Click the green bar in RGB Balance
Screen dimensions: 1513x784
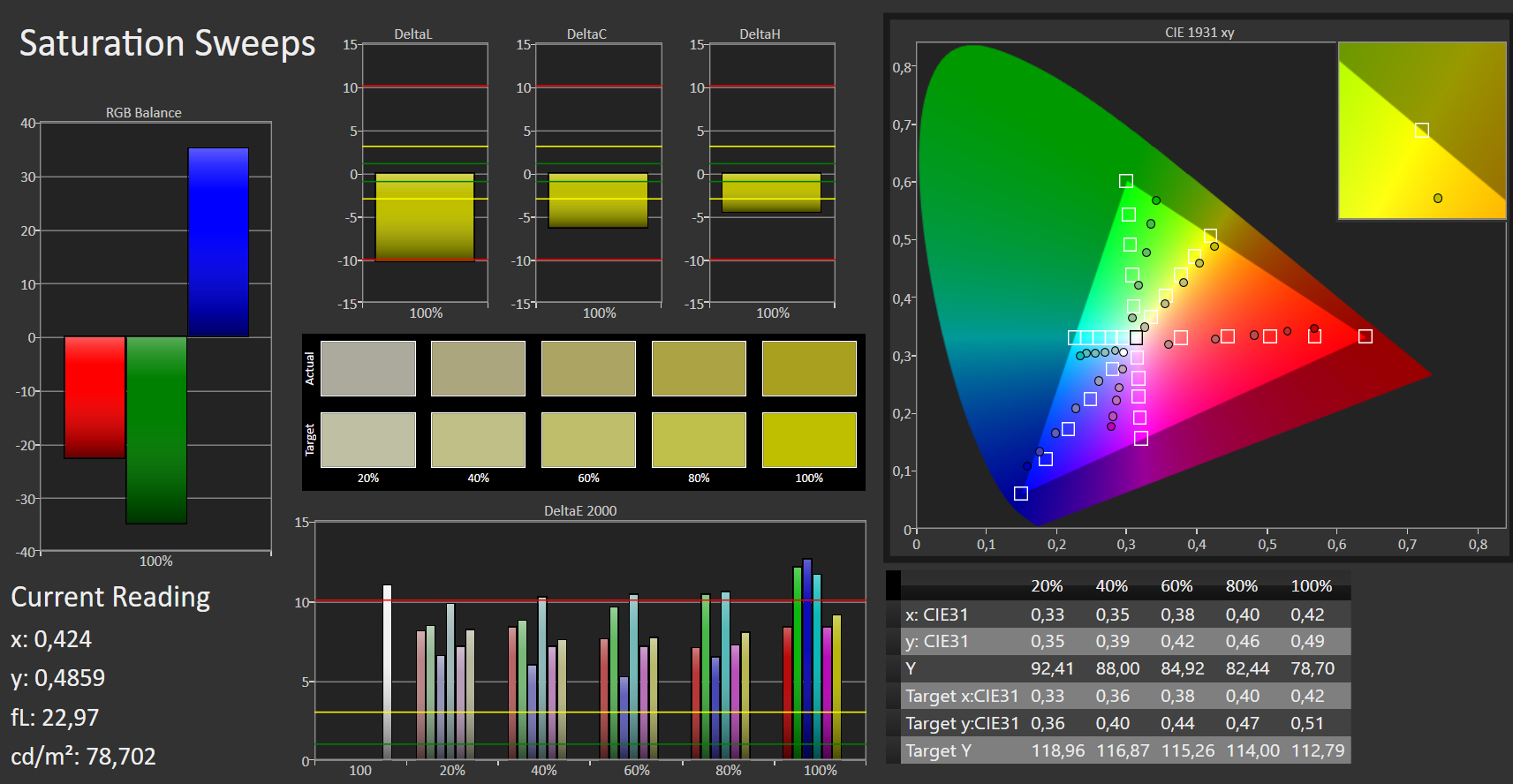(156, 430)
